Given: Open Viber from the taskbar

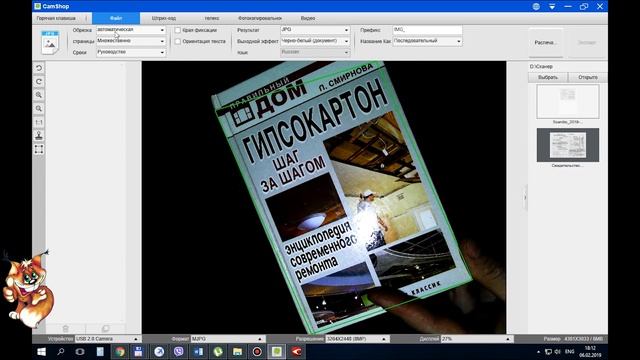Looking at the screenshot, I should tap(178, 351).
